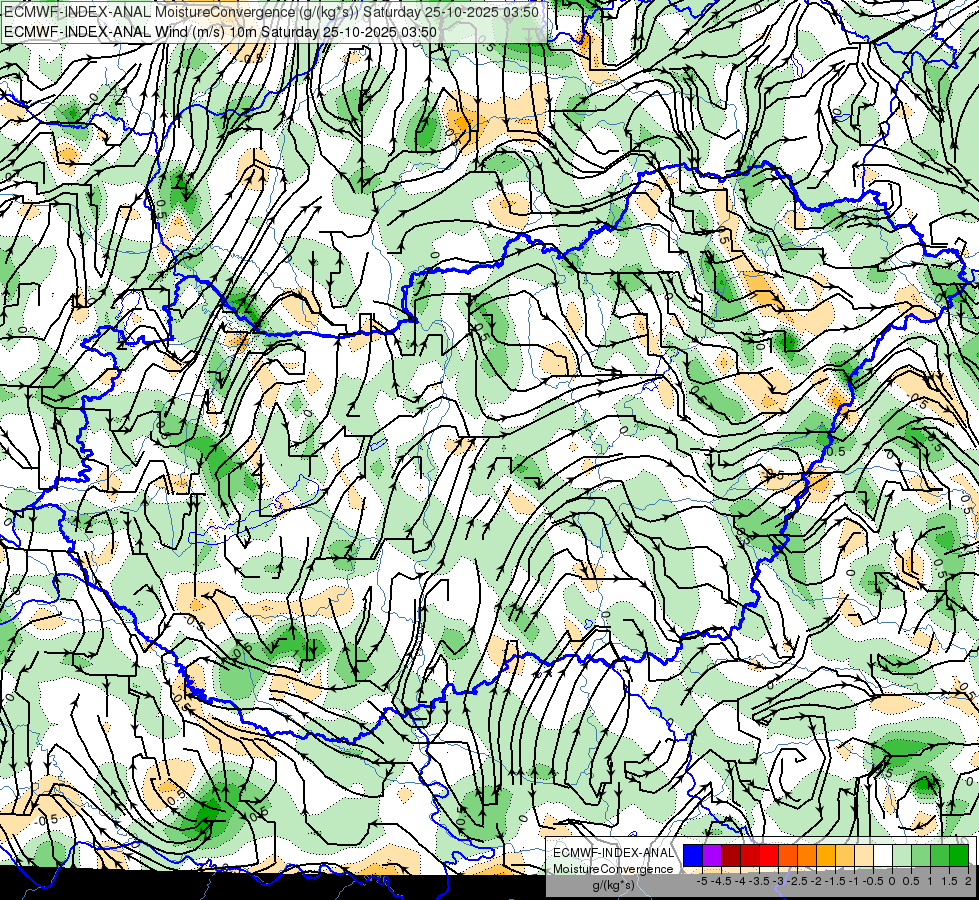979x900 pixels.
Task: Select the pale peach swatch between -1 and -0.5
Action: [863, 855]
